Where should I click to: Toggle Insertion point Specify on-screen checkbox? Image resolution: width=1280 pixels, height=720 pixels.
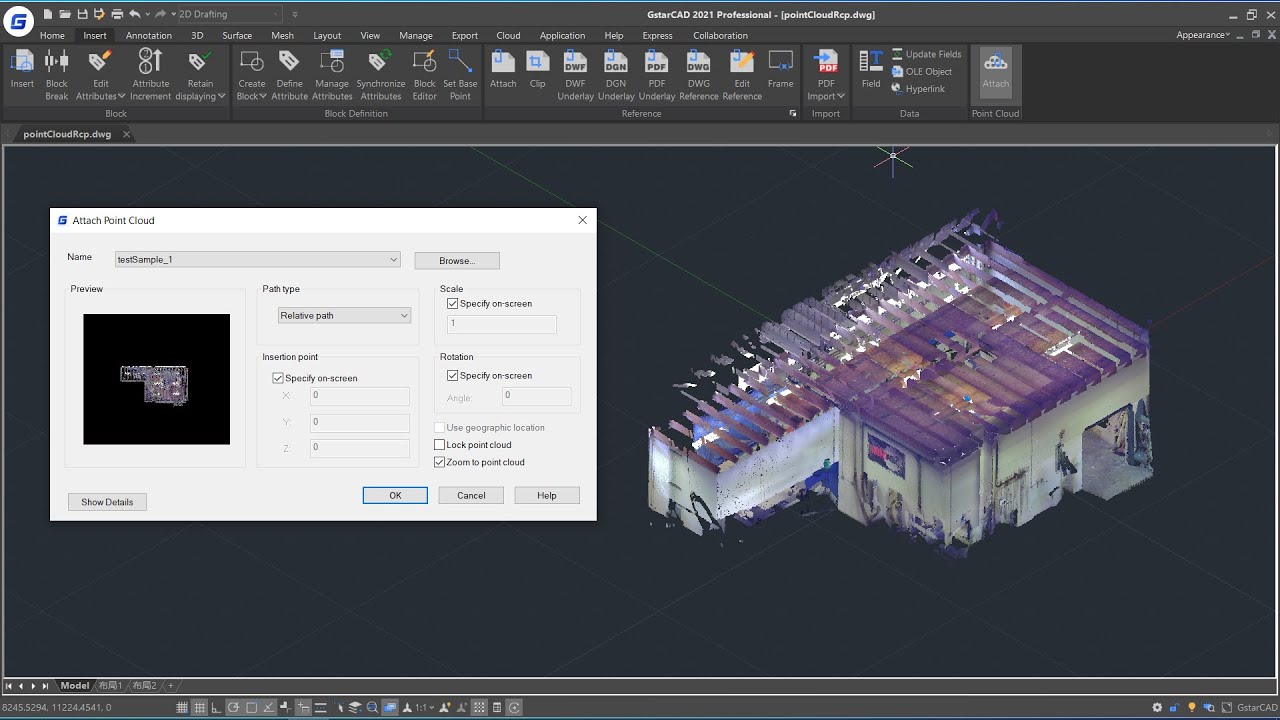pos(278,378)
